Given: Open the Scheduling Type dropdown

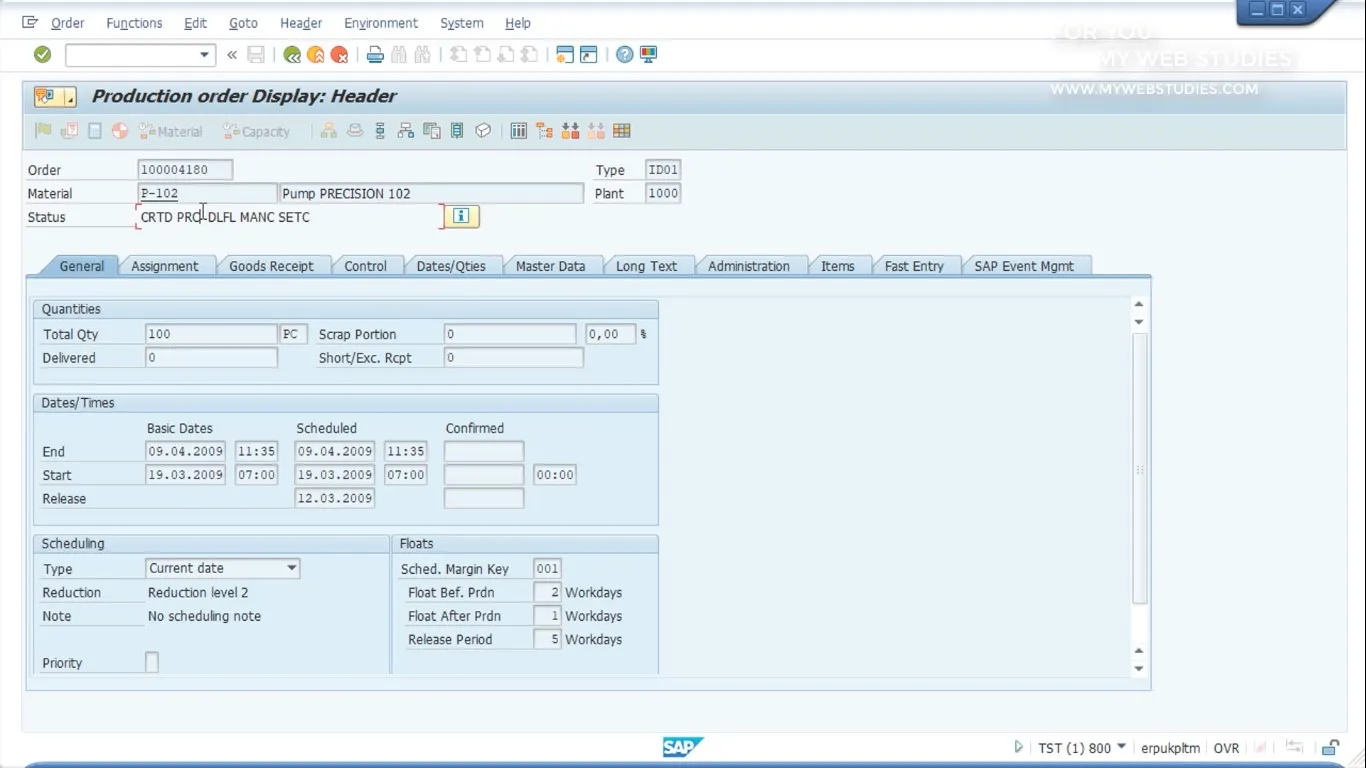Looking at the screenshot, I should (x=291, y=568).
